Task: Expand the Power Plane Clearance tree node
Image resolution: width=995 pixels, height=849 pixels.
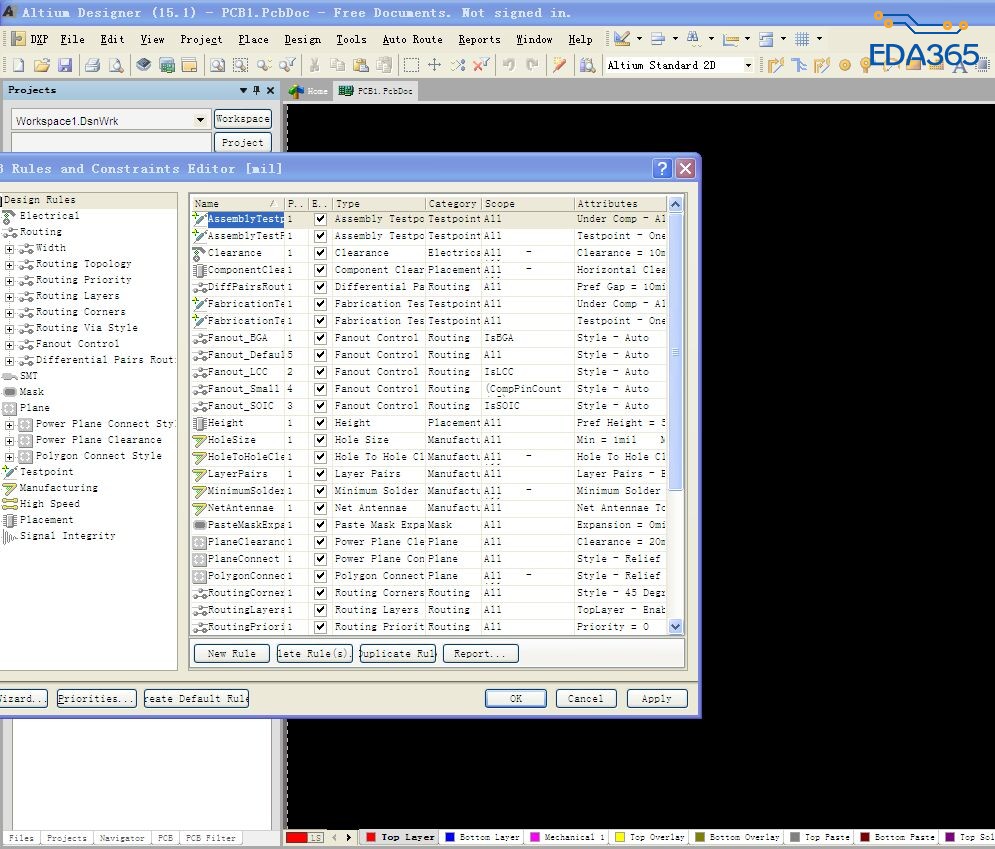Action: pos(10,440)
